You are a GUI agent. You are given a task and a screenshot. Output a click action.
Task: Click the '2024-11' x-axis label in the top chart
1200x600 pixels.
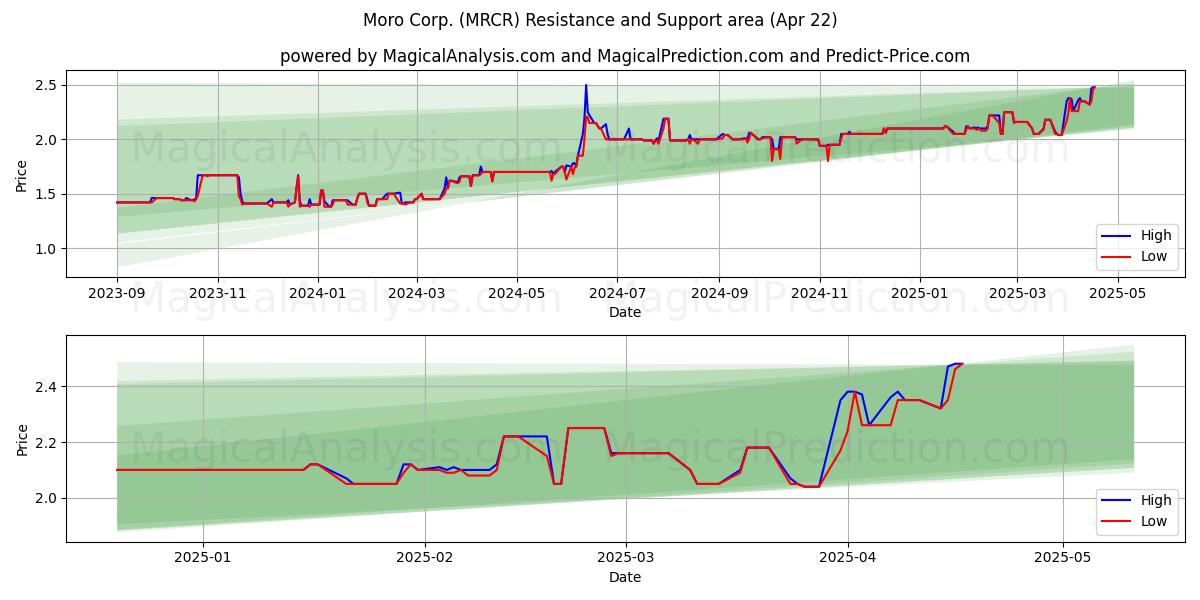[820, 294]
